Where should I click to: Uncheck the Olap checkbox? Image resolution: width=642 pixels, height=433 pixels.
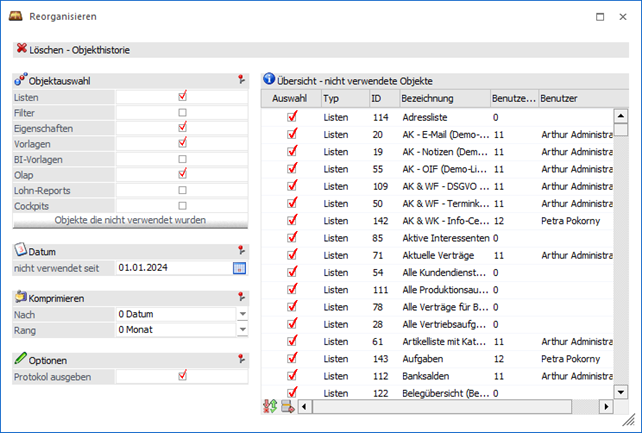(182, 174)
